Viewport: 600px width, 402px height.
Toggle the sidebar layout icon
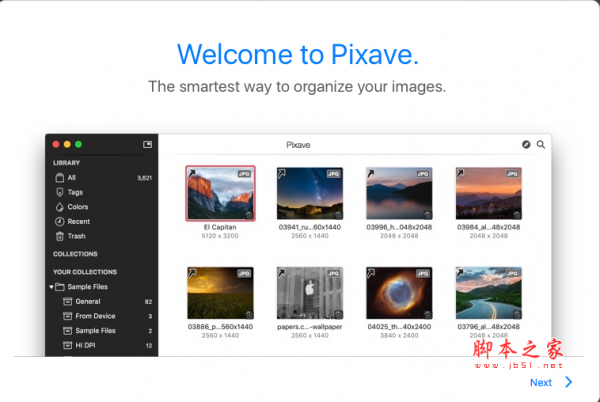147,144
